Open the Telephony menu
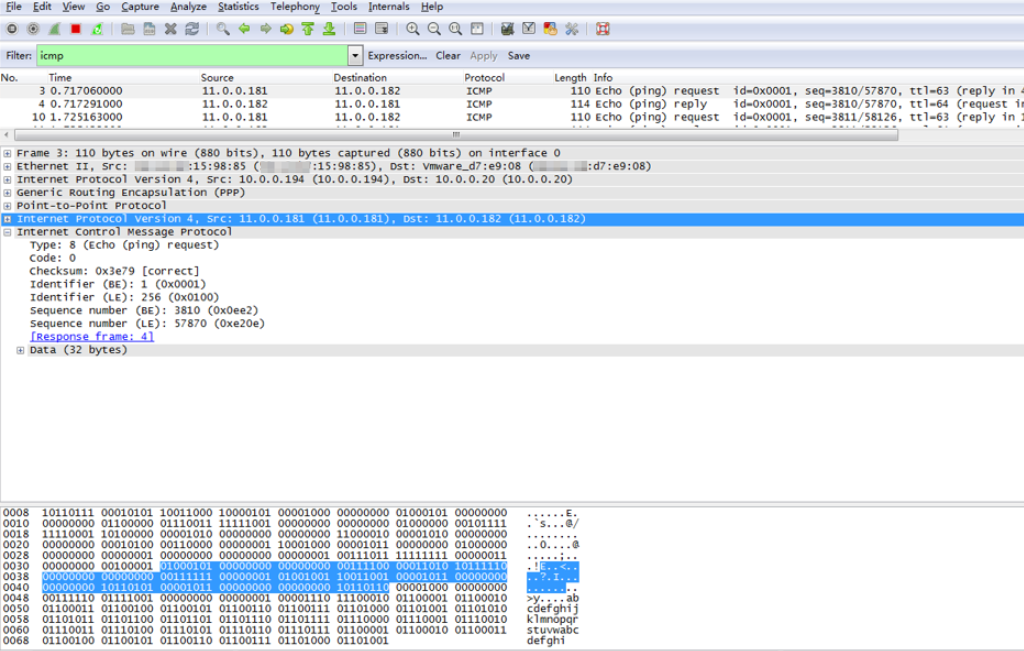This screenshot has height=651, width=1024. [x=295, y=7]
